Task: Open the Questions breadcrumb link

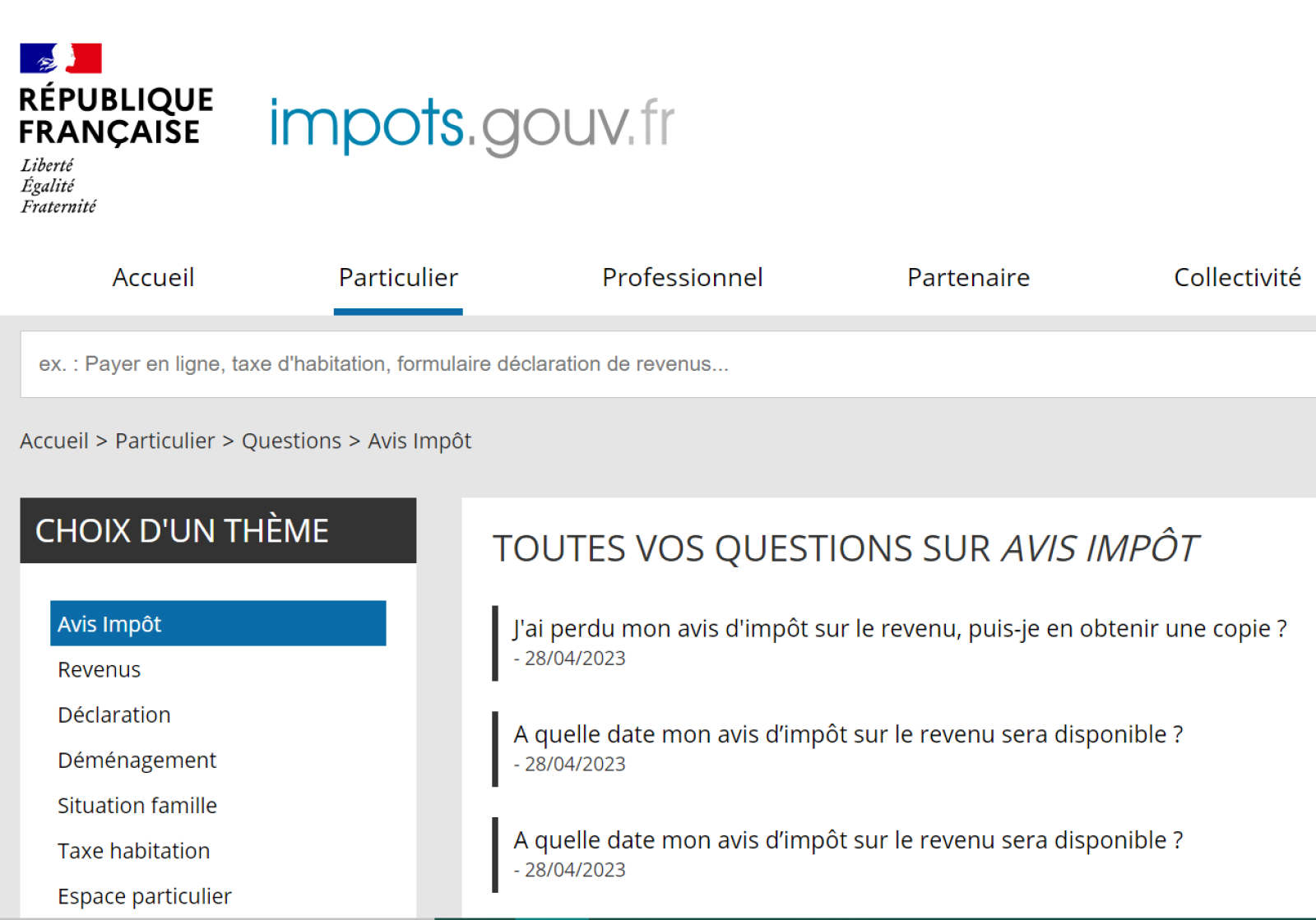Action: [291, 441]
